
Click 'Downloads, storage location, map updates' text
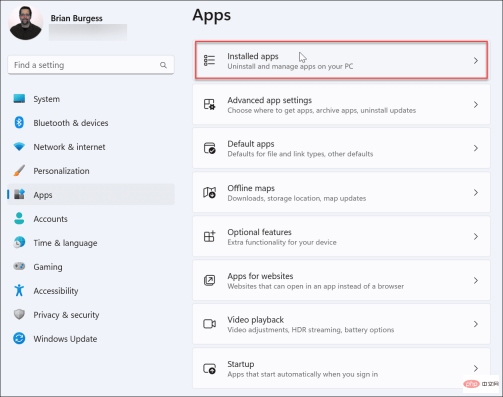pyautogui.click(x=296, y=198)
